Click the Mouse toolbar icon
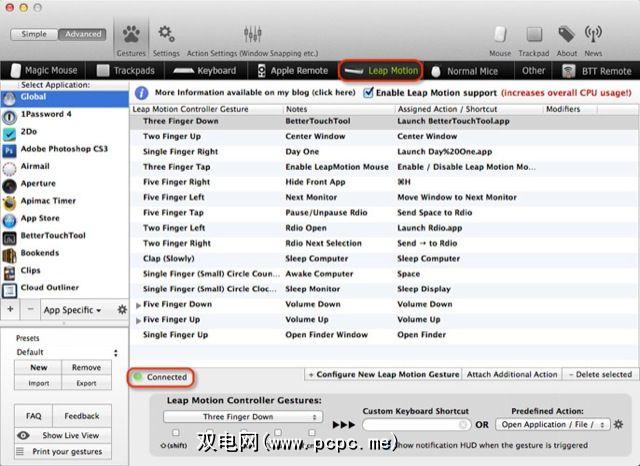Screen dimensions: 640x466 click(500, 40)
